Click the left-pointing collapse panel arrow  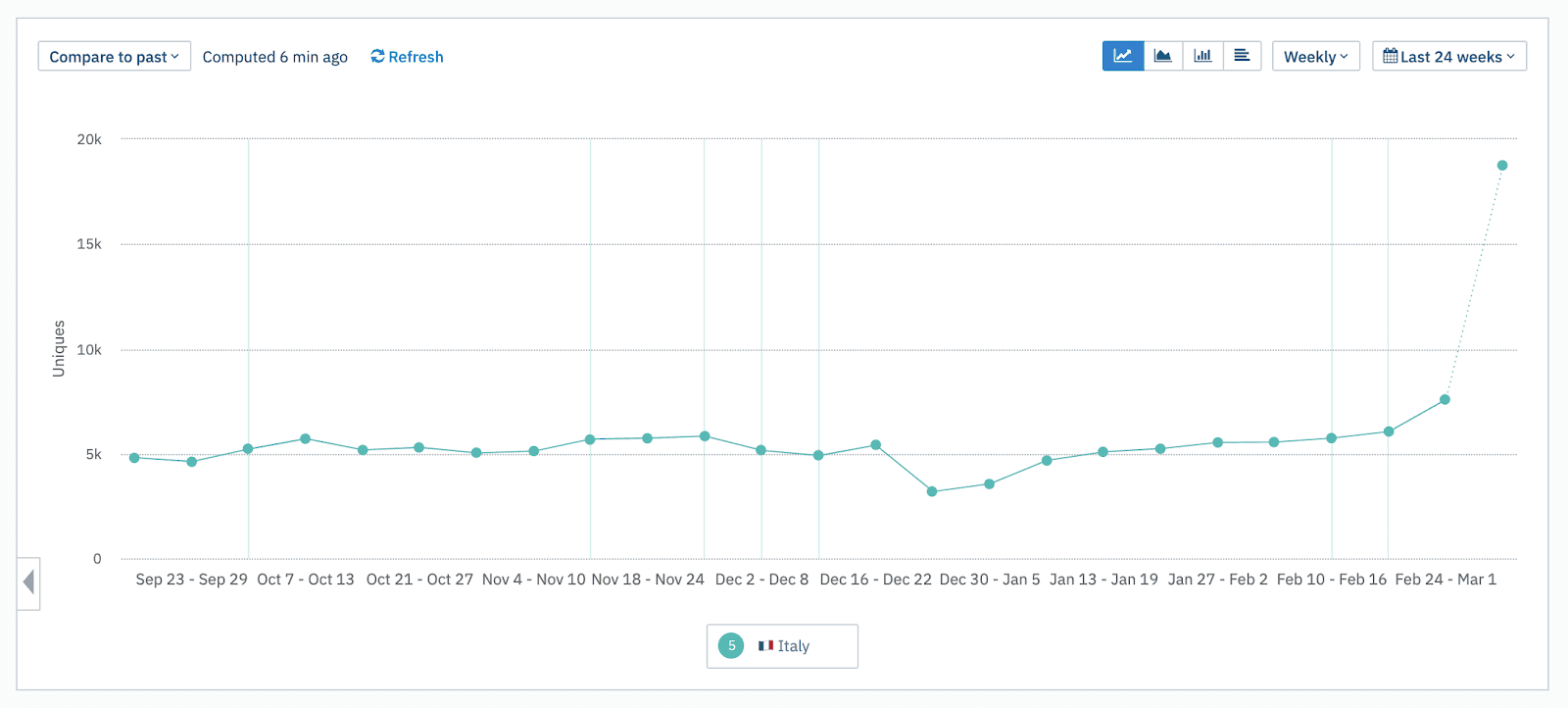coord(28,582)
